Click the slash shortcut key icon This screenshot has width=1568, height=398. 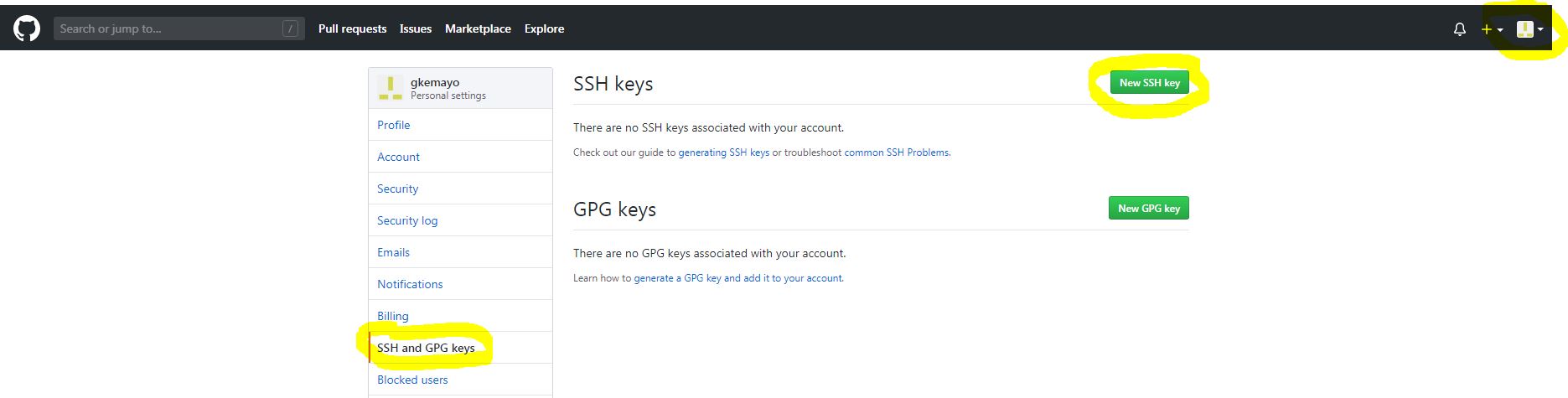[290, 28]
